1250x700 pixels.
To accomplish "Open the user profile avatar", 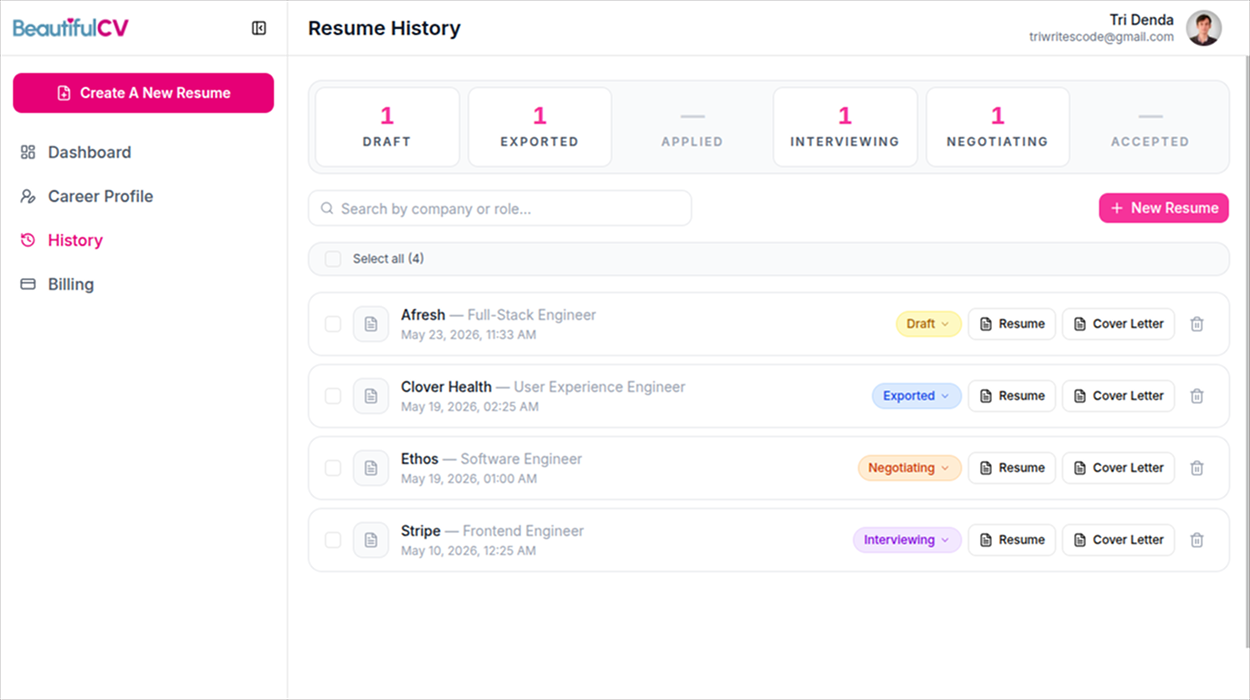I will [x=1204, y=28].
